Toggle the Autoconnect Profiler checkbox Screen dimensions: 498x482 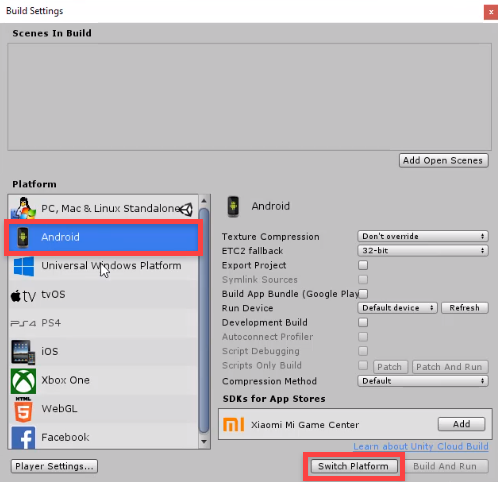coord(363,337)
